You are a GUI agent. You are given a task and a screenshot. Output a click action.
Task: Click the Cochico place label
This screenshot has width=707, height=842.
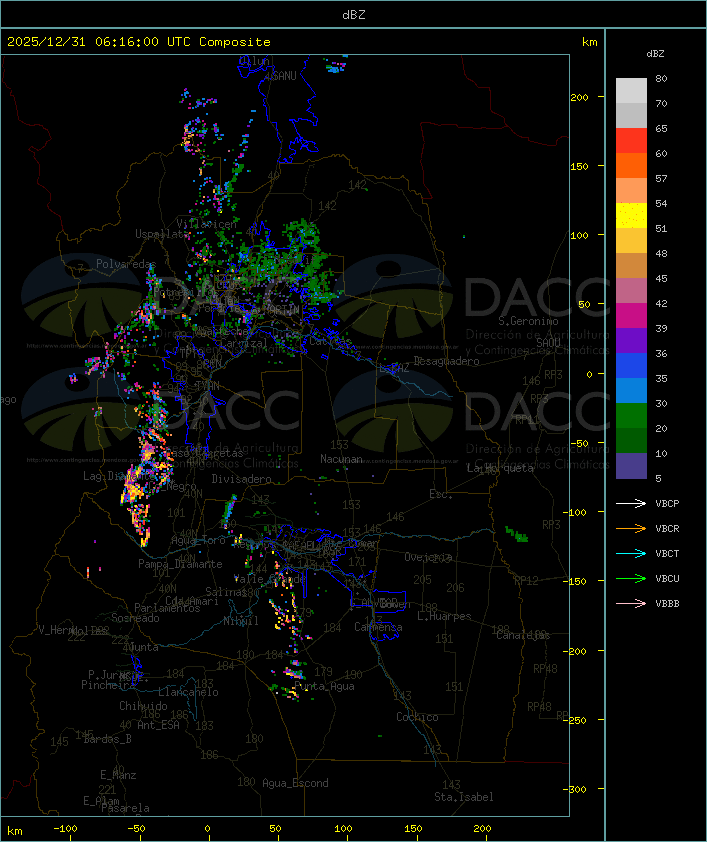417,717
